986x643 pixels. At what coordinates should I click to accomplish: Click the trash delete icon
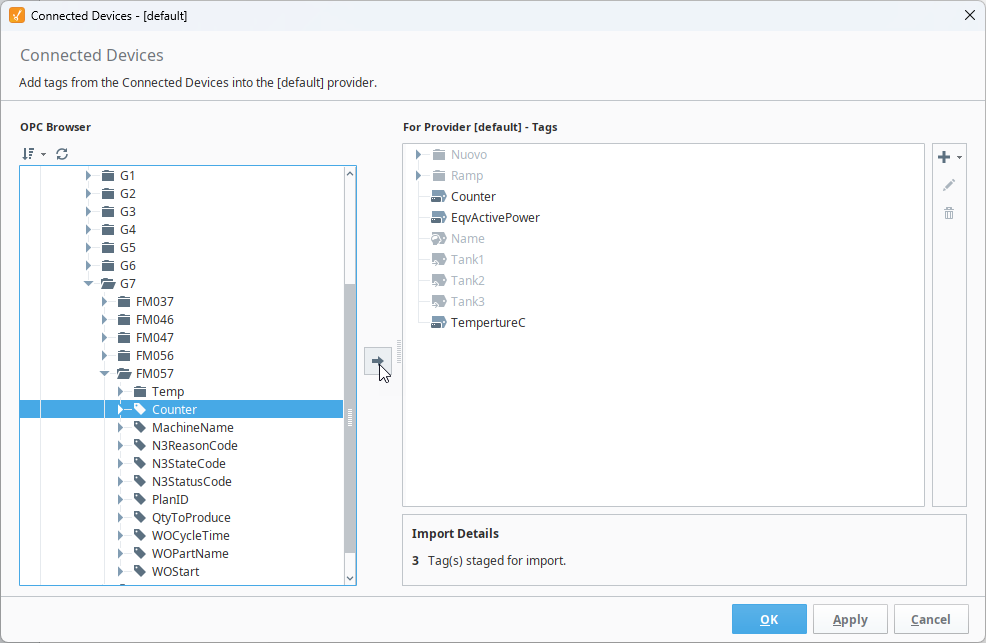[x=949, y=213]
